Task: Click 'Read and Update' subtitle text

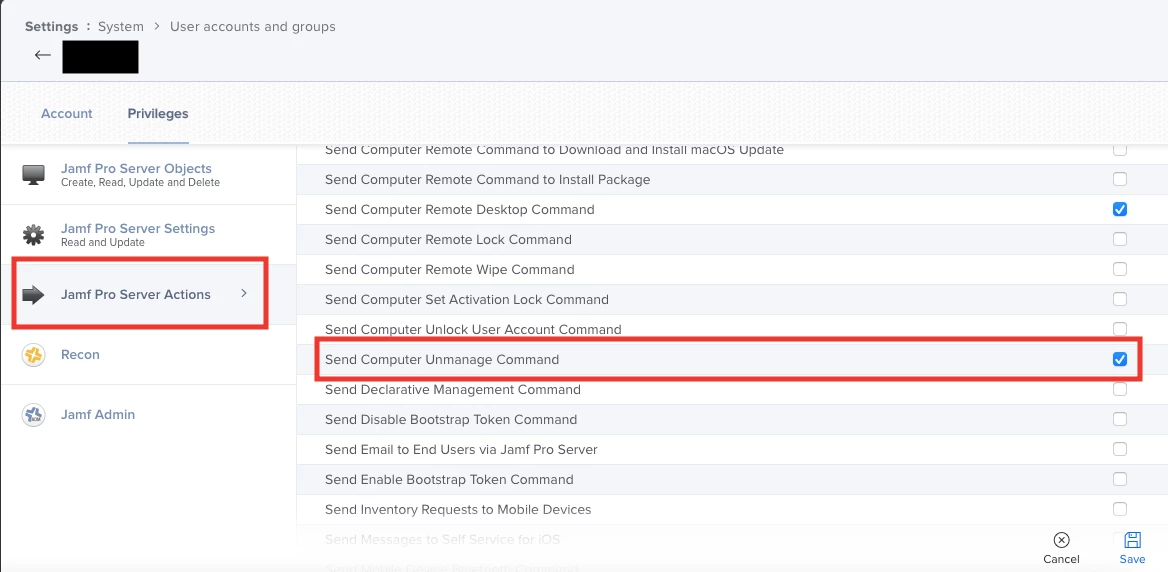Action: coord(103,243)
